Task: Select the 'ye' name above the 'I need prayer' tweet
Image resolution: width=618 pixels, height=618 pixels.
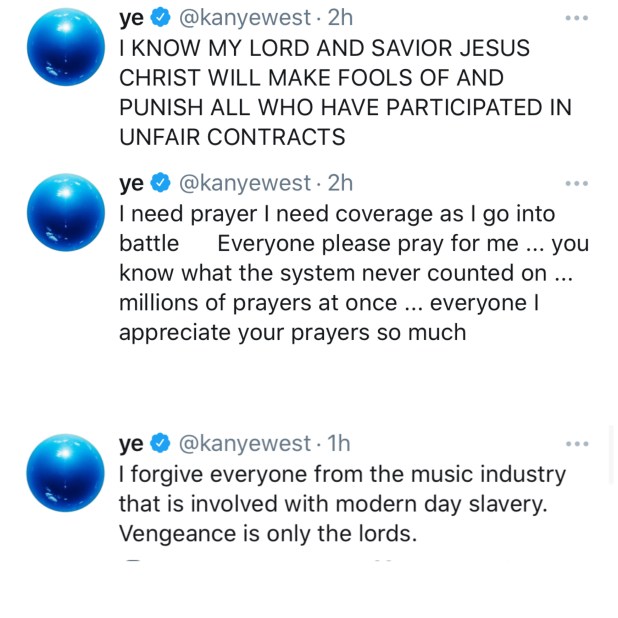Action: point(131,183)
